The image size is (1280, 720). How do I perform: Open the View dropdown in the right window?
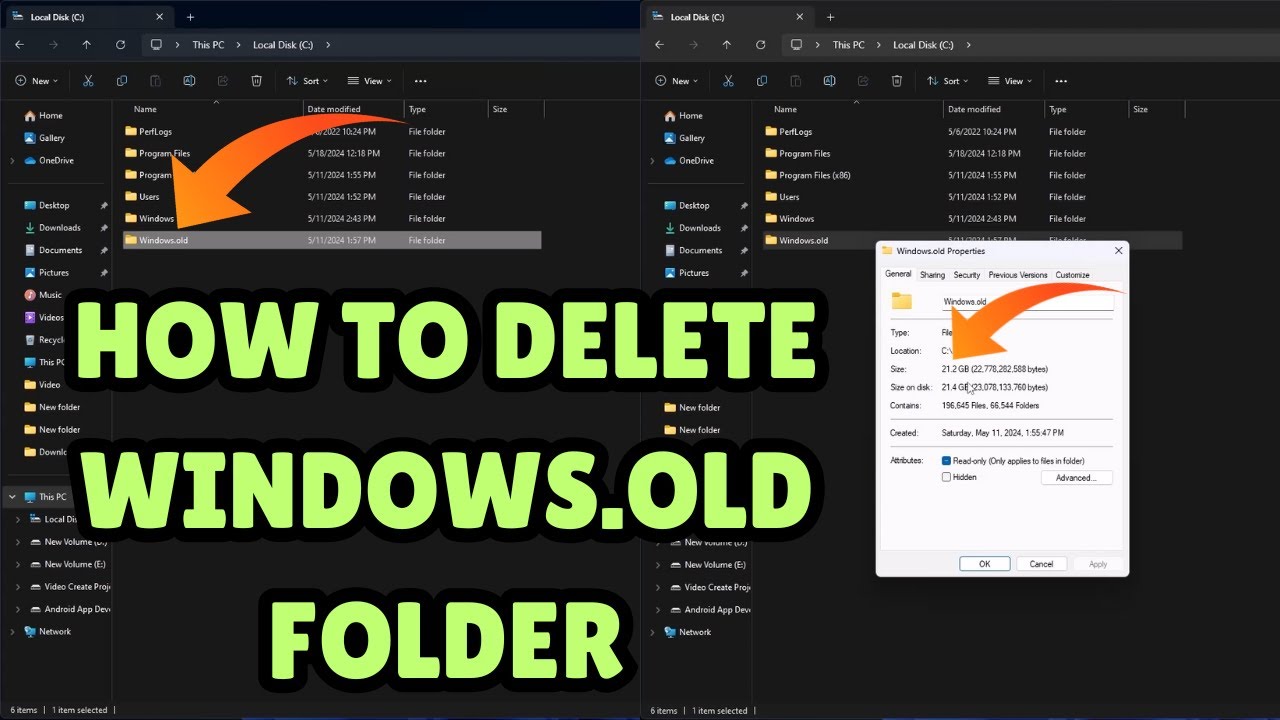click(1010, 81)
